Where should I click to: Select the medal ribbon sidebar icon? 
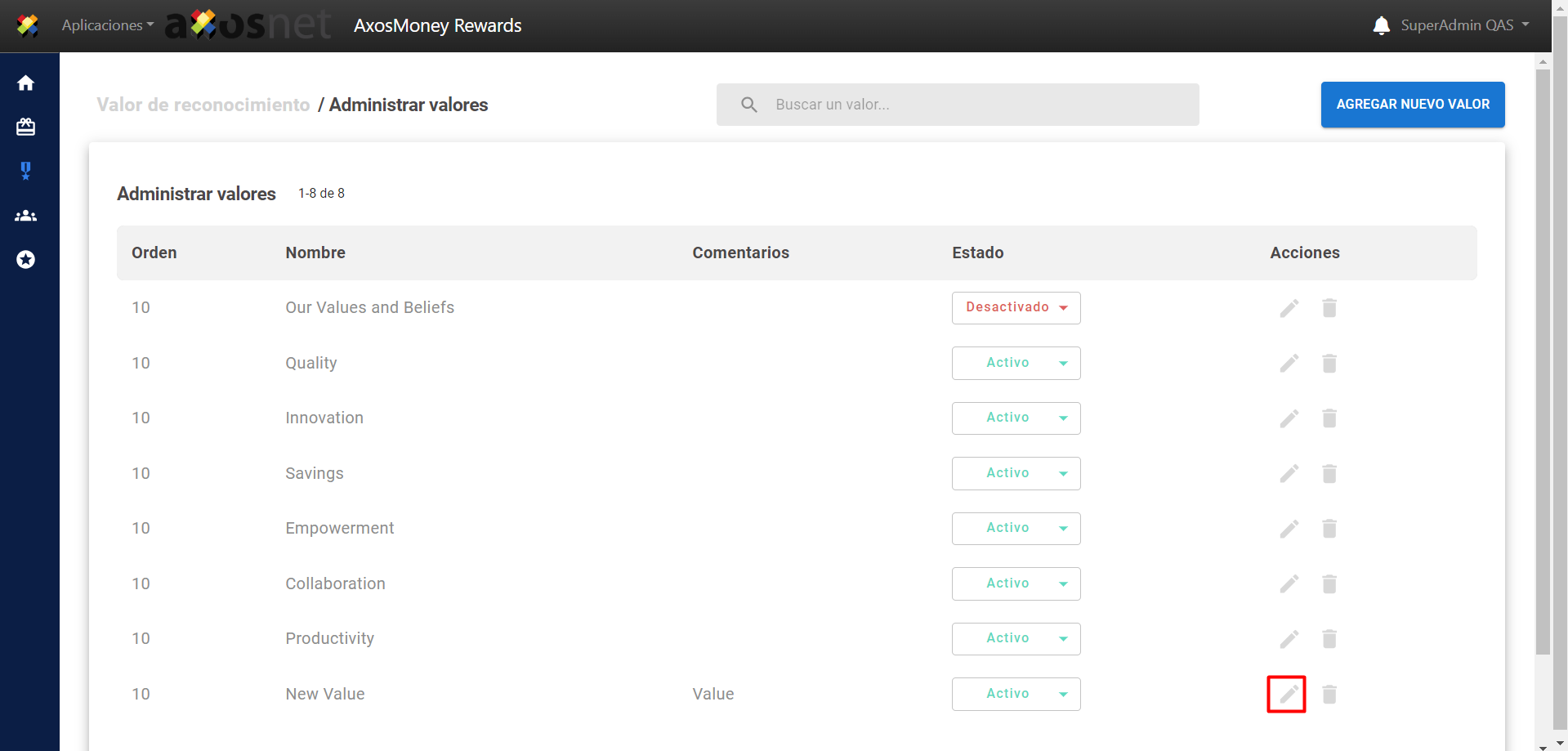coord(26,171)
